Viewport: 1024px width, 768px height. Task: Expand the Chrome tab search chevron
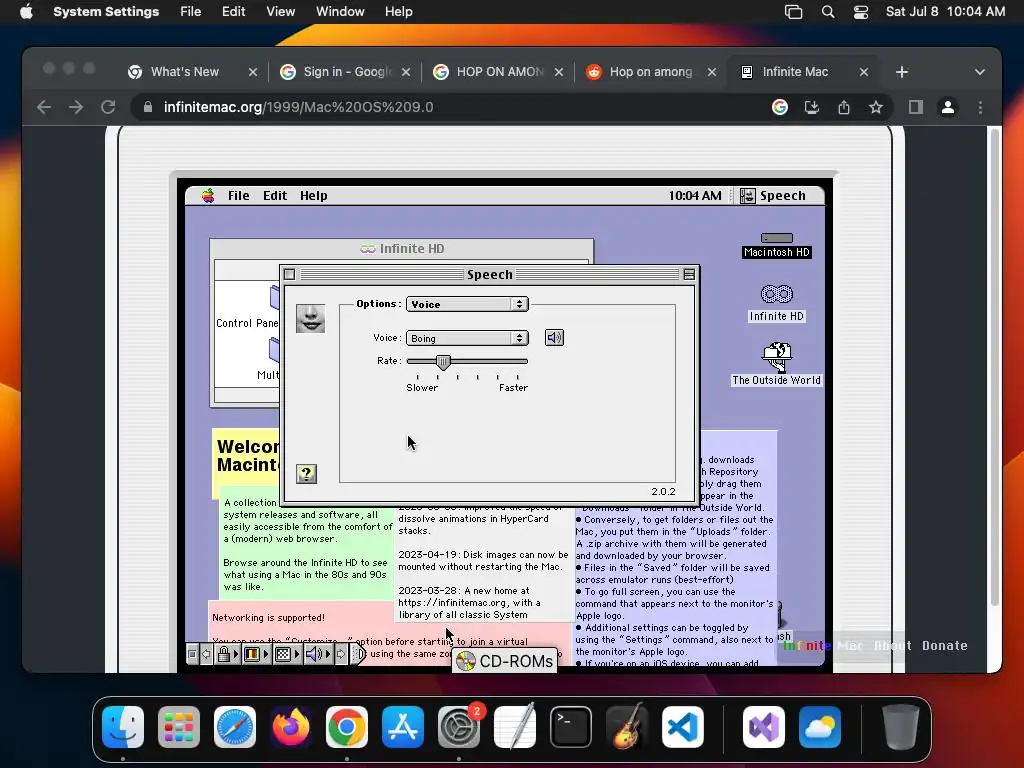click(980, 72)
